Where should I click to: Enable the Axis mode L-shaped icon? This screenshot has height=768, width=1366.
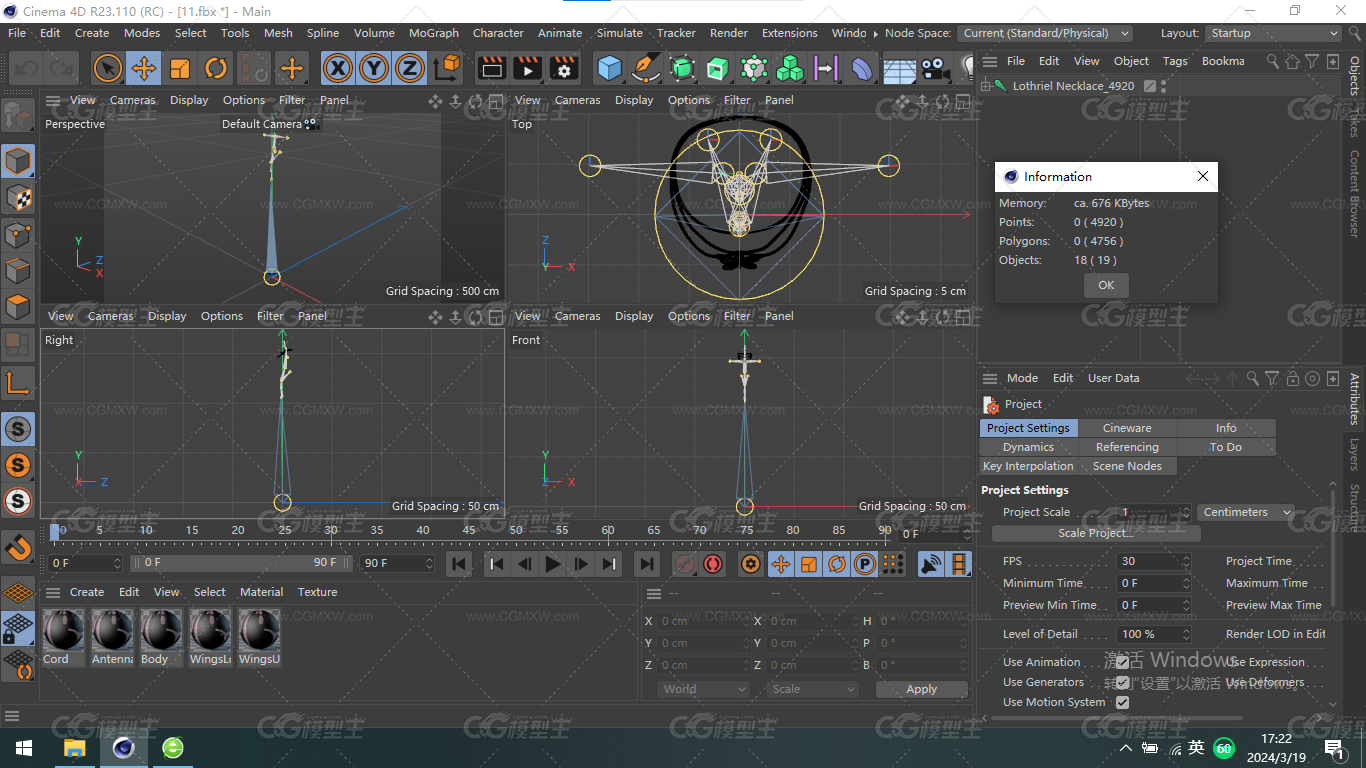pos(18,382)
